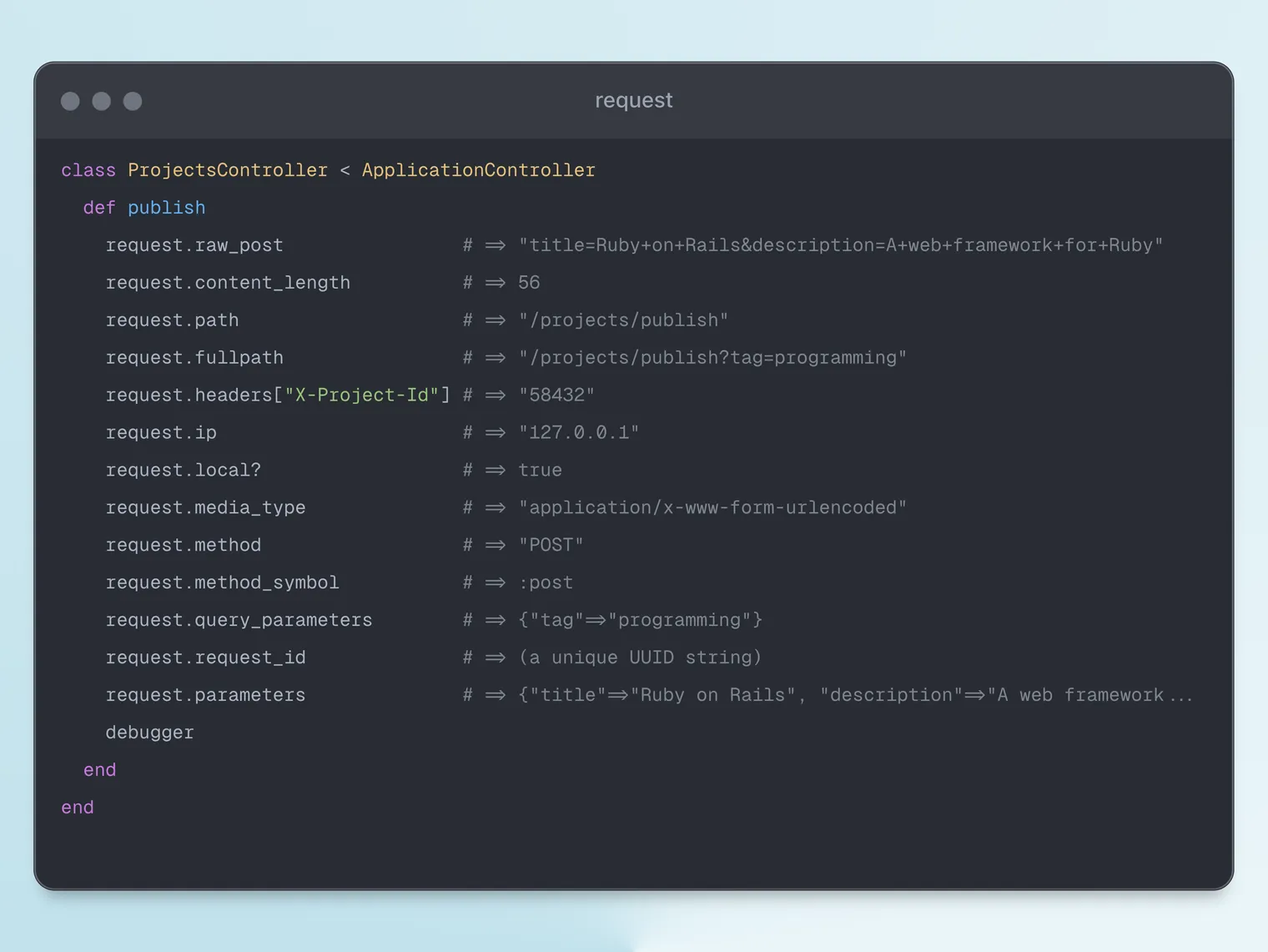The height and width of the screenshot is (952, 1268).
Task: Click the ApplicationController class name
Action: [478, 169]
